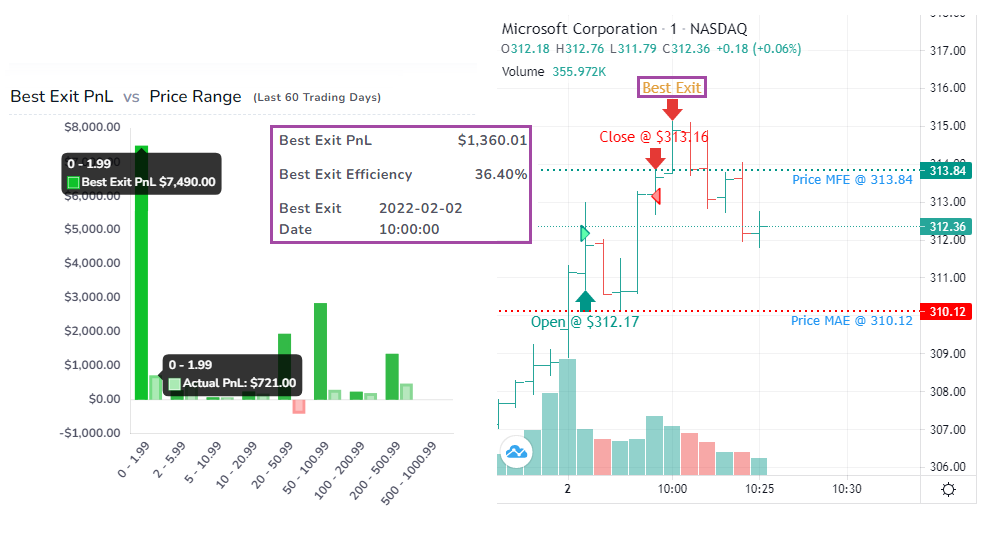The image size is (999, 537).
Task: Click the red Best Exit down arrow
Action: coord(672,110)
